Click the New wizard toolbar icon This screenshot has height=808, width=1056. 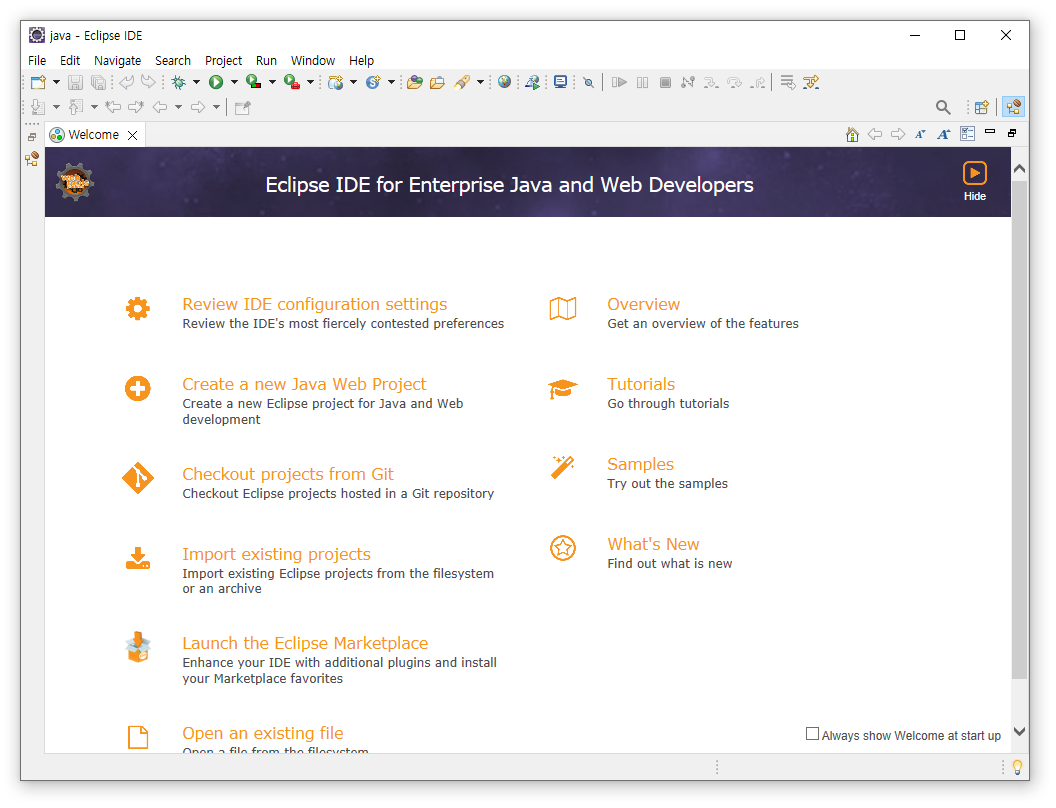[x=38, y=82]
